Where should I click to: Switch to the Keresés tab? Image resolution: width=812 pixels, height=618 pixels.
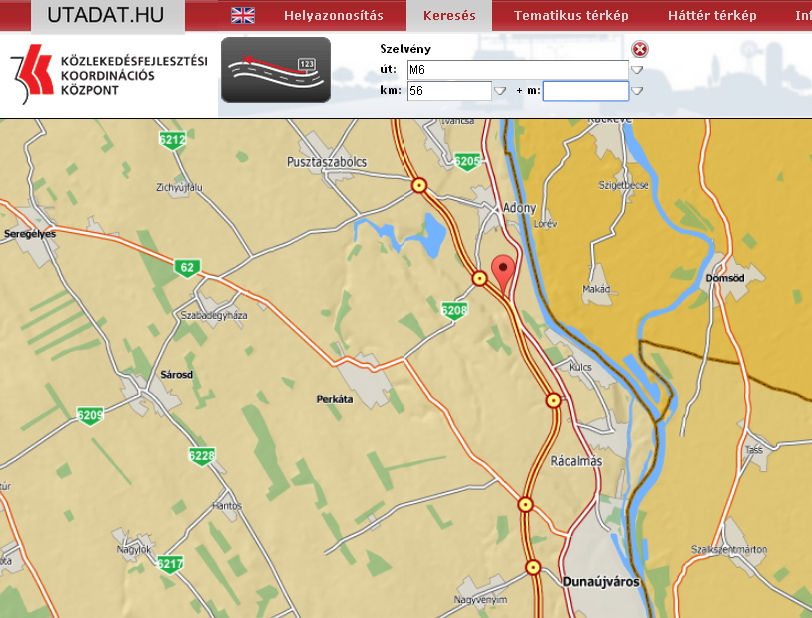point(449,15)
